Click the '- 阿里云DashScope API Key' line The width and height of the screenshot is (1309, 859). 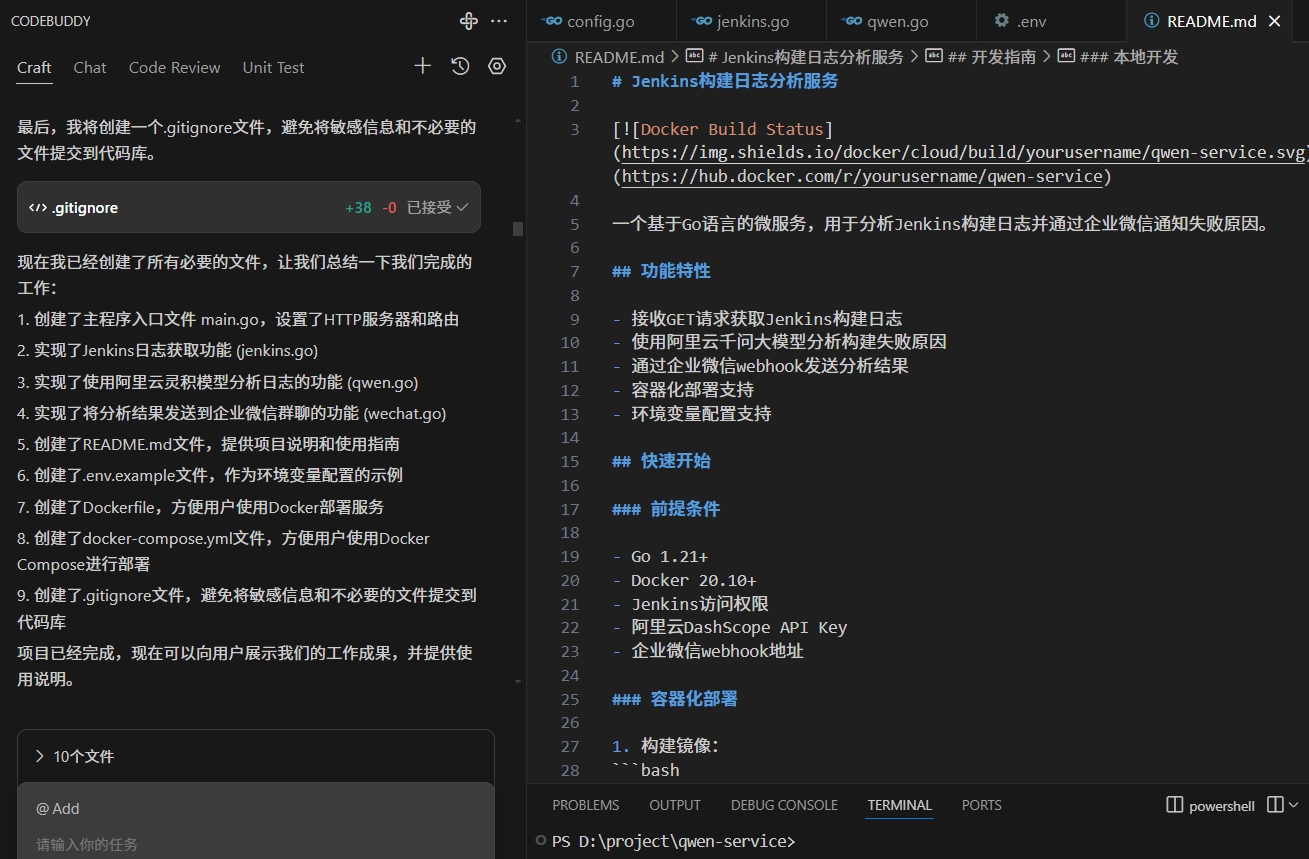click(x=729, y=627)
